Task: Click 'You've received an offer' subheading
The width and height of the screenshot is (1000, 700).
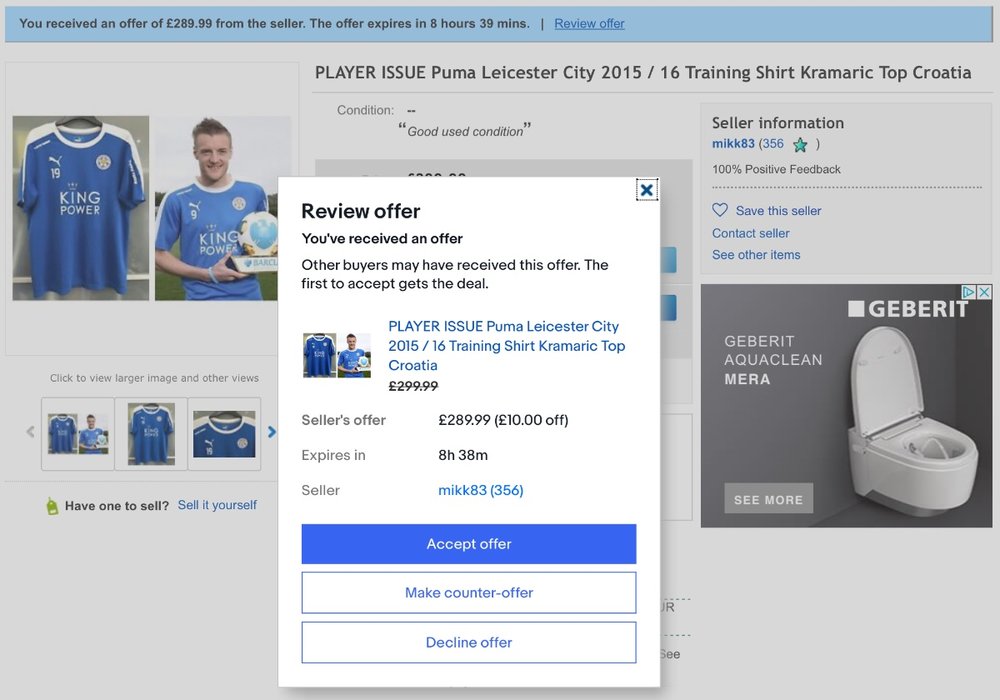Action: pyautogui.click(x=382, y=238)
